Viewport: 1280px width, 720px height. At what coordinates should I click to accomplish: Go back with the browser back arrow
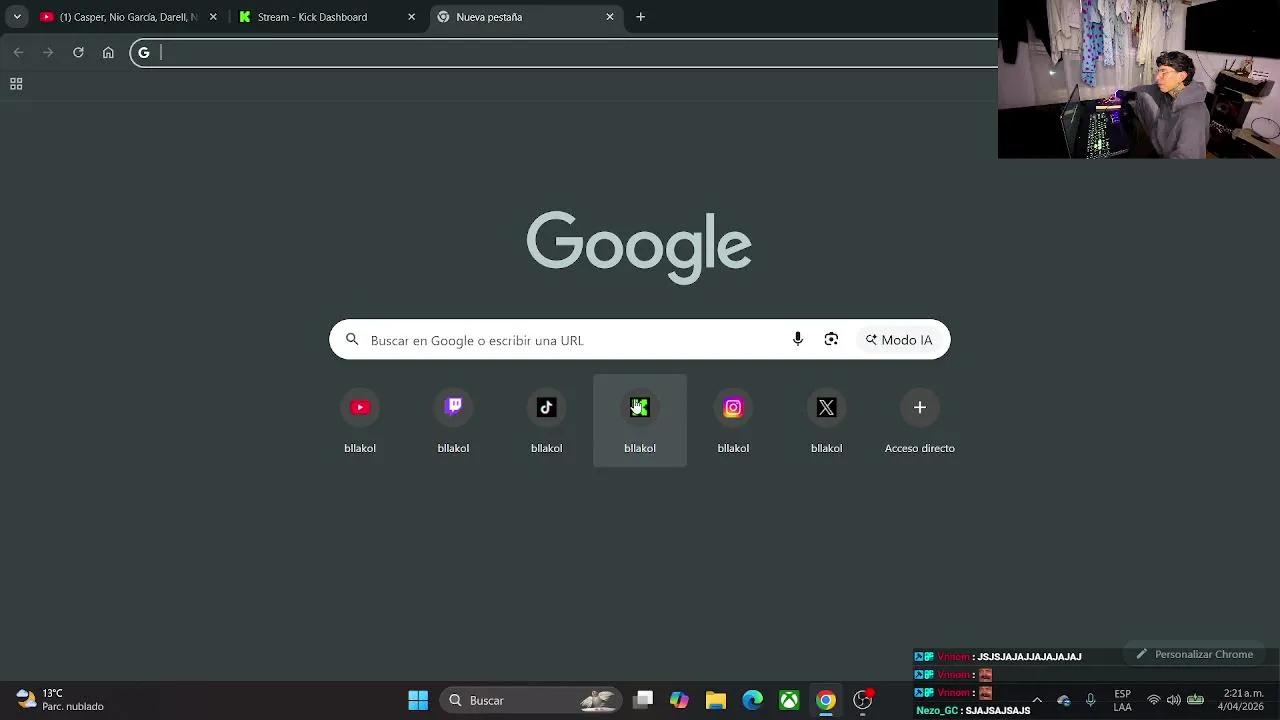(x=18, y=53)
